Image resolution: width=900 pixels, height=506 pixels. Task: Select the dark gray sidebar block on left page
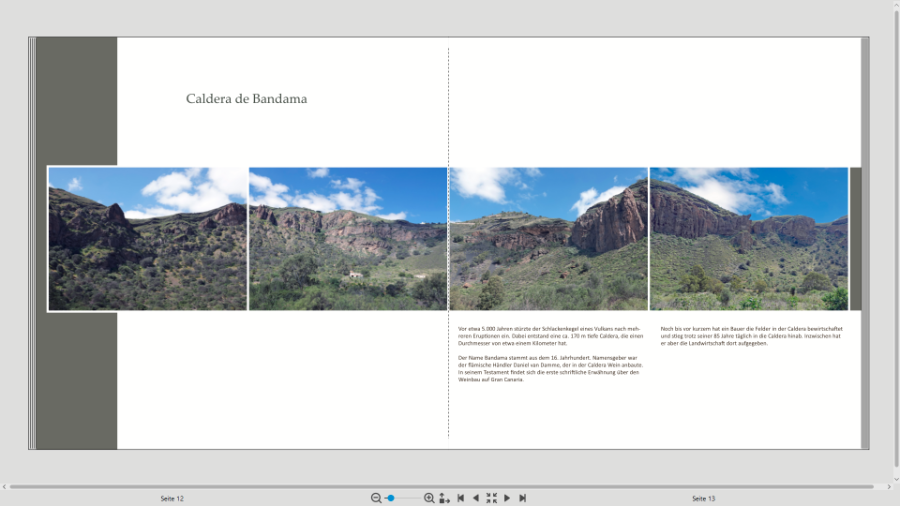tap(77, 243)
